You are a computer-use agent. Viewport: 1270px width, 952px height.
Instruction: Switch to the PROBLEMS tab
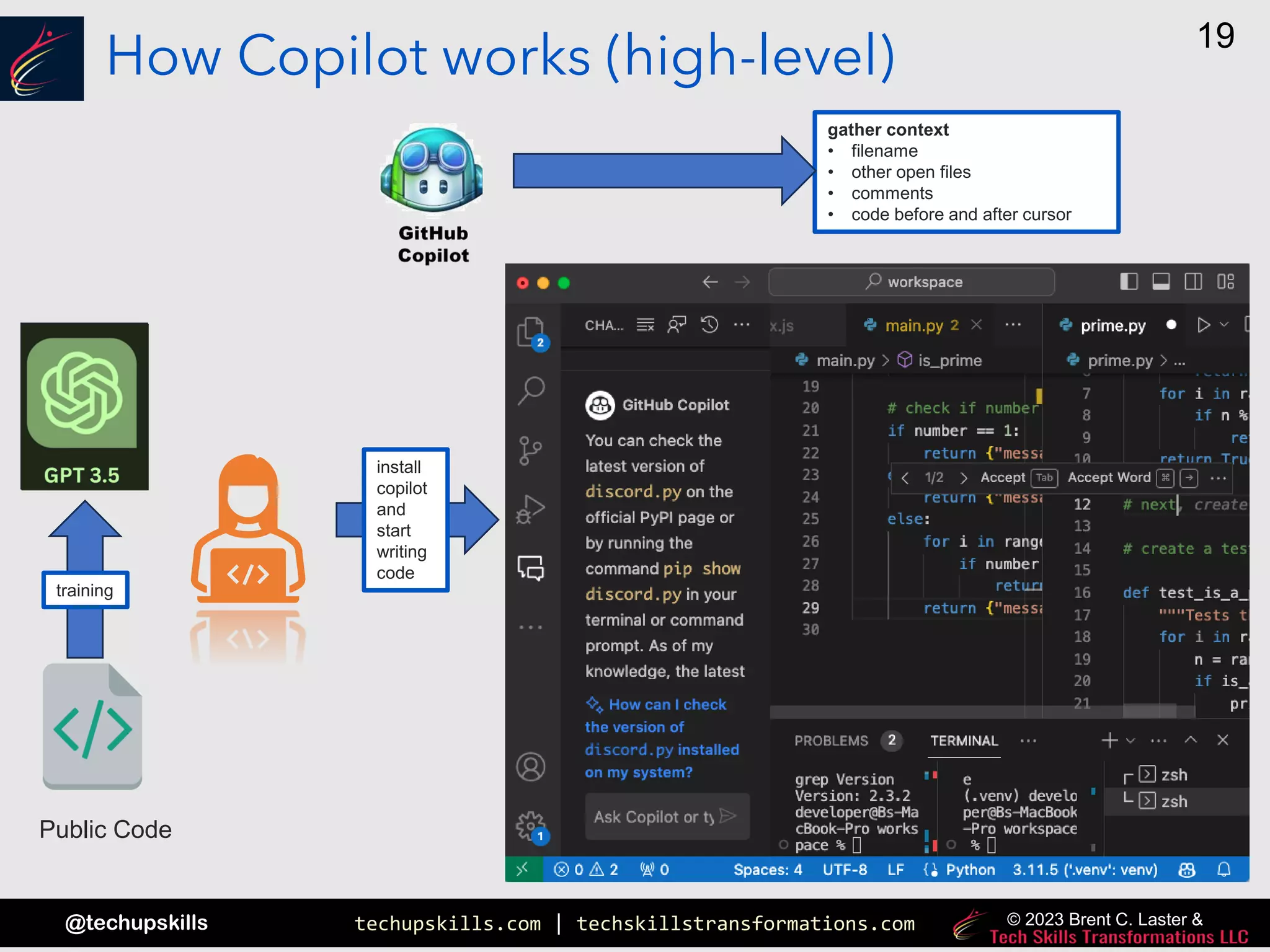831,741
